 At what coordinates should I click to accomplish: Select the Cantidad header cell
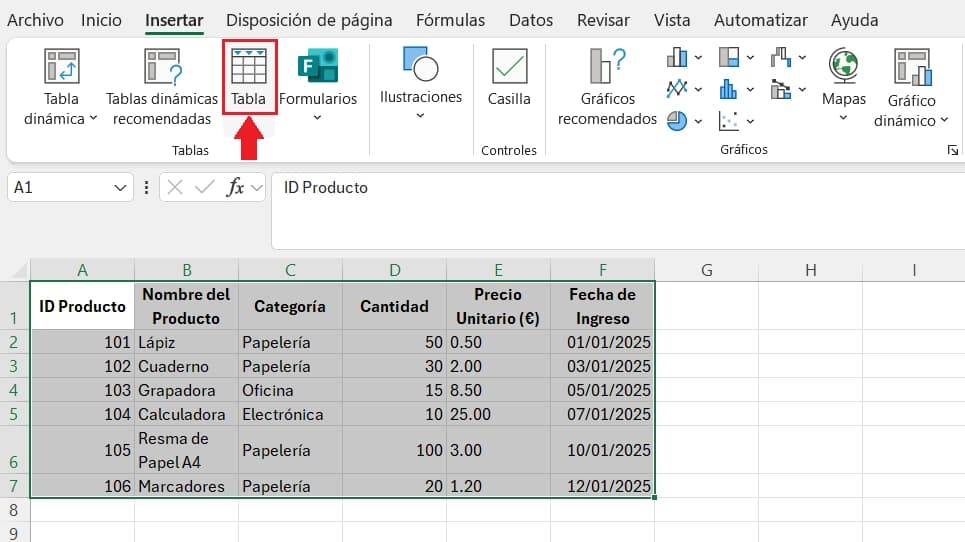click(394, 306)
